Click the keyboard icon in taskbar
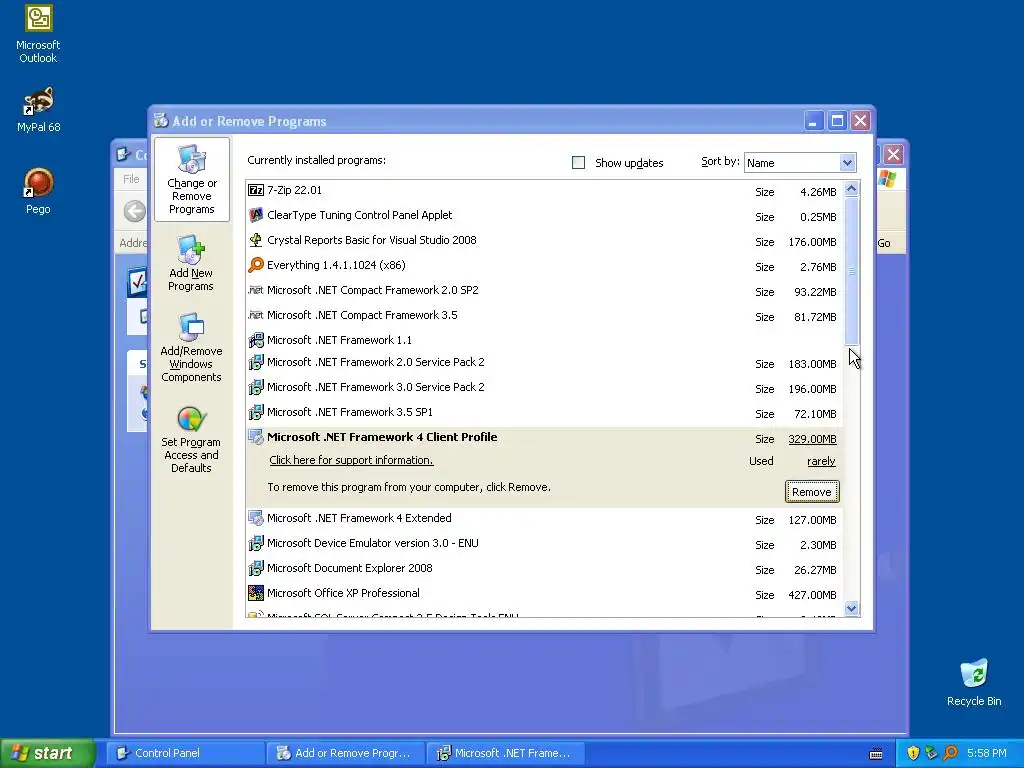The width and height of the screenshot is (1024, 768). pos(876,754)
